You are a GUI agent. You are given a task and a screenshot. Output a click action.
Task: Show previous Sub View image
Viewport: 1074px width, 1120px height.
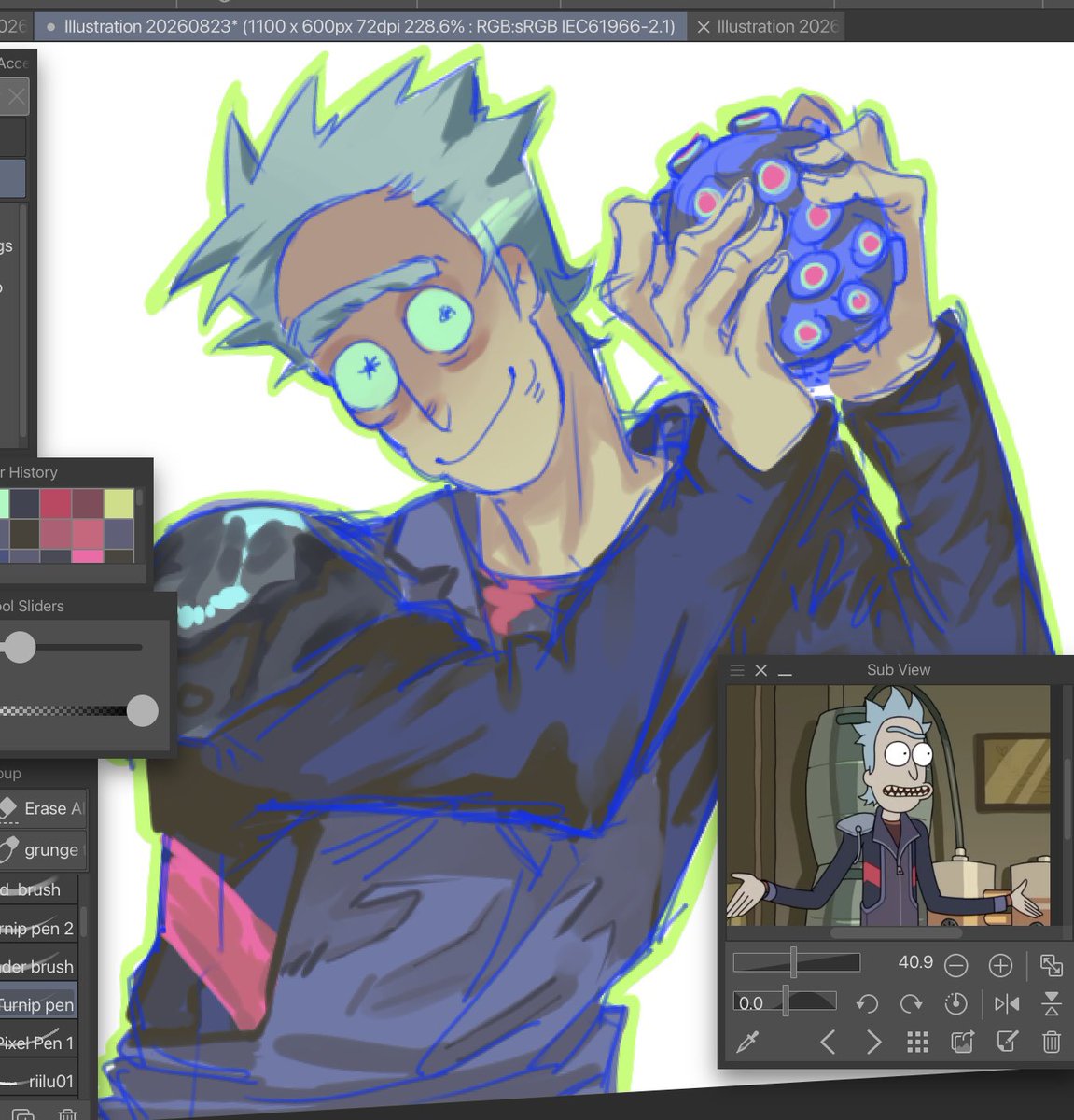pos(828,1042)
